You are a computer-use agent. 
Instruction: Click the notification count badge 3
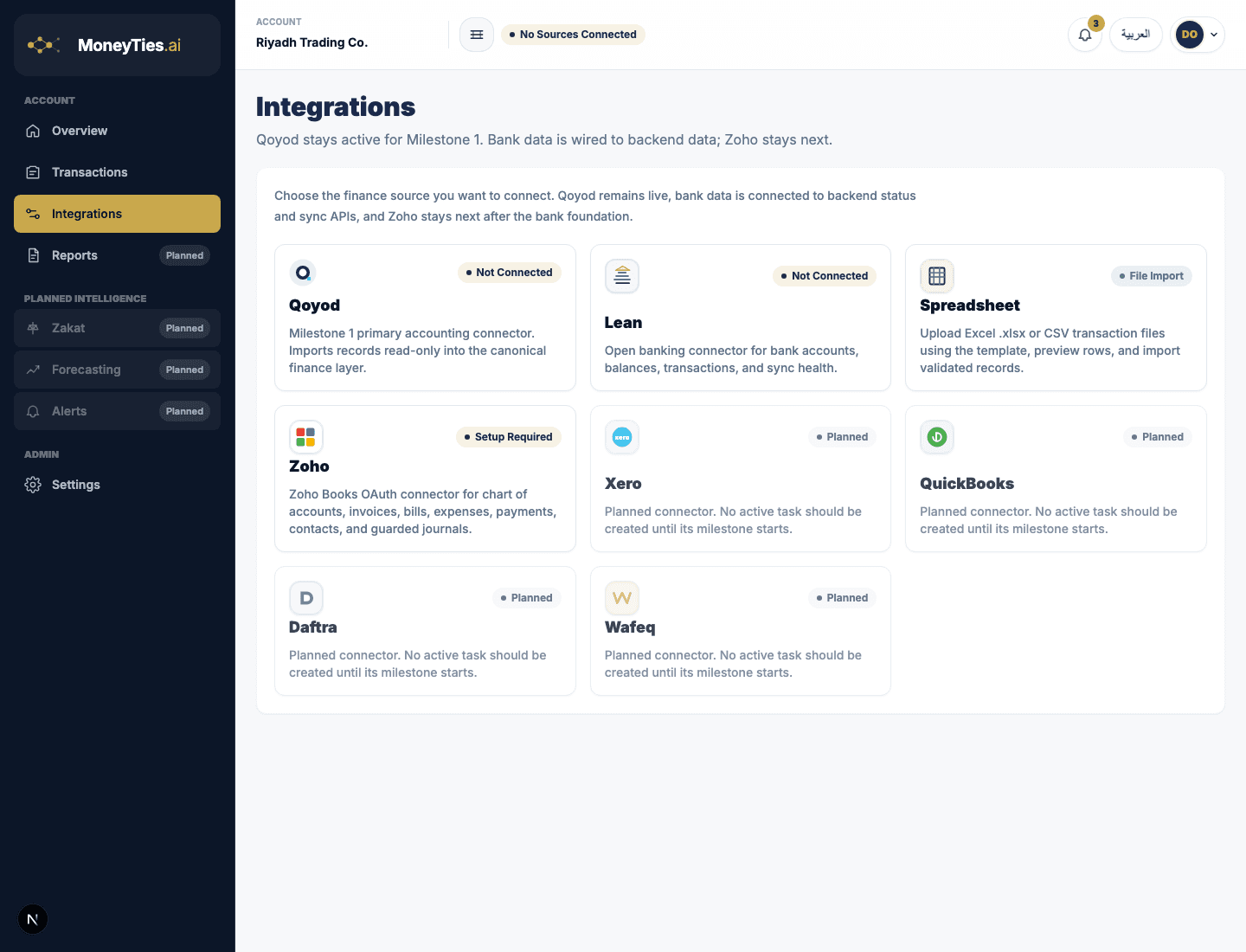pos(1095,23)
